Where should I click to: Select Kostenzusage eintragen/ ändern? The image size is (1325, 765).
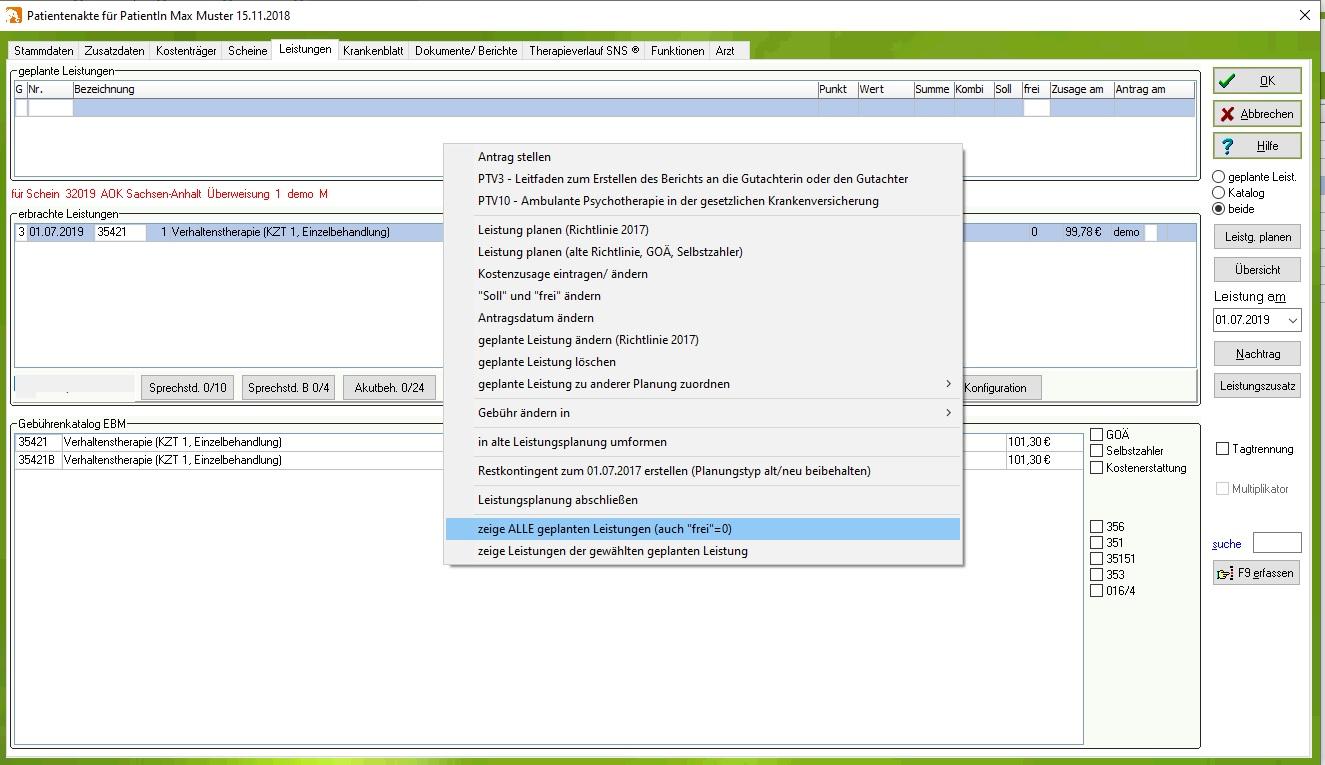703,274
